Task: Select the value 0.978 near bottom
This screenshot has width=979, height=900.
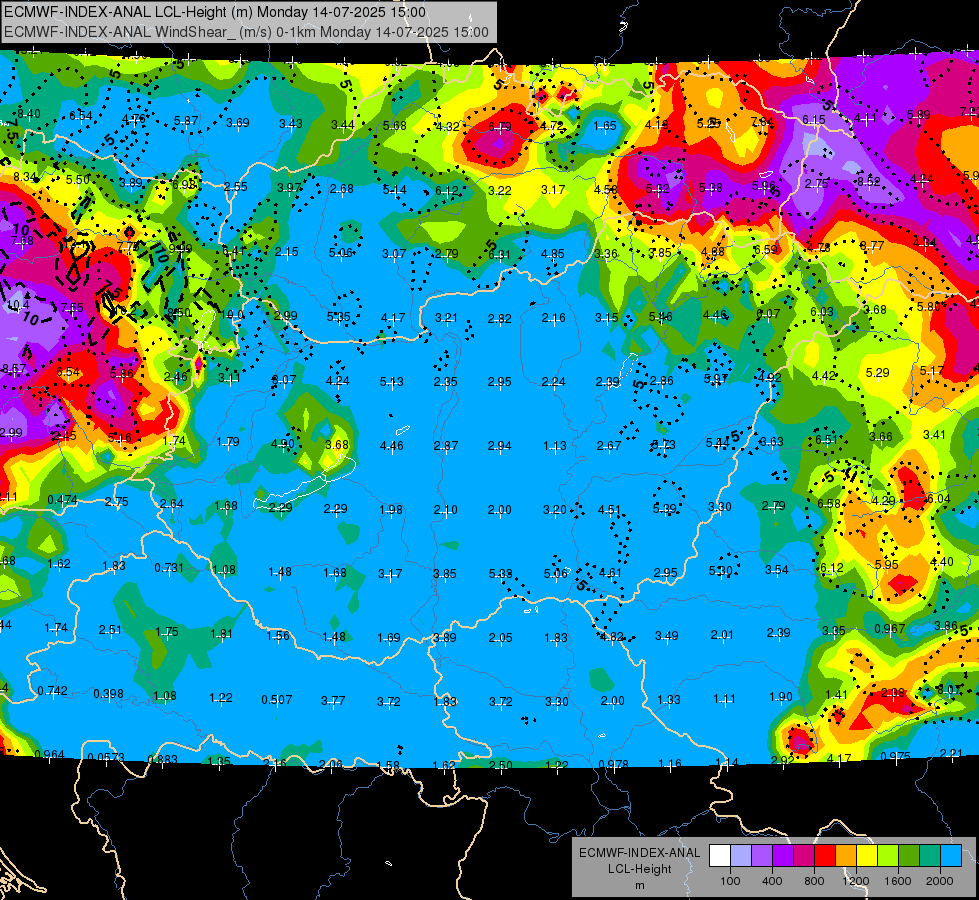Action: click(614, 764)
